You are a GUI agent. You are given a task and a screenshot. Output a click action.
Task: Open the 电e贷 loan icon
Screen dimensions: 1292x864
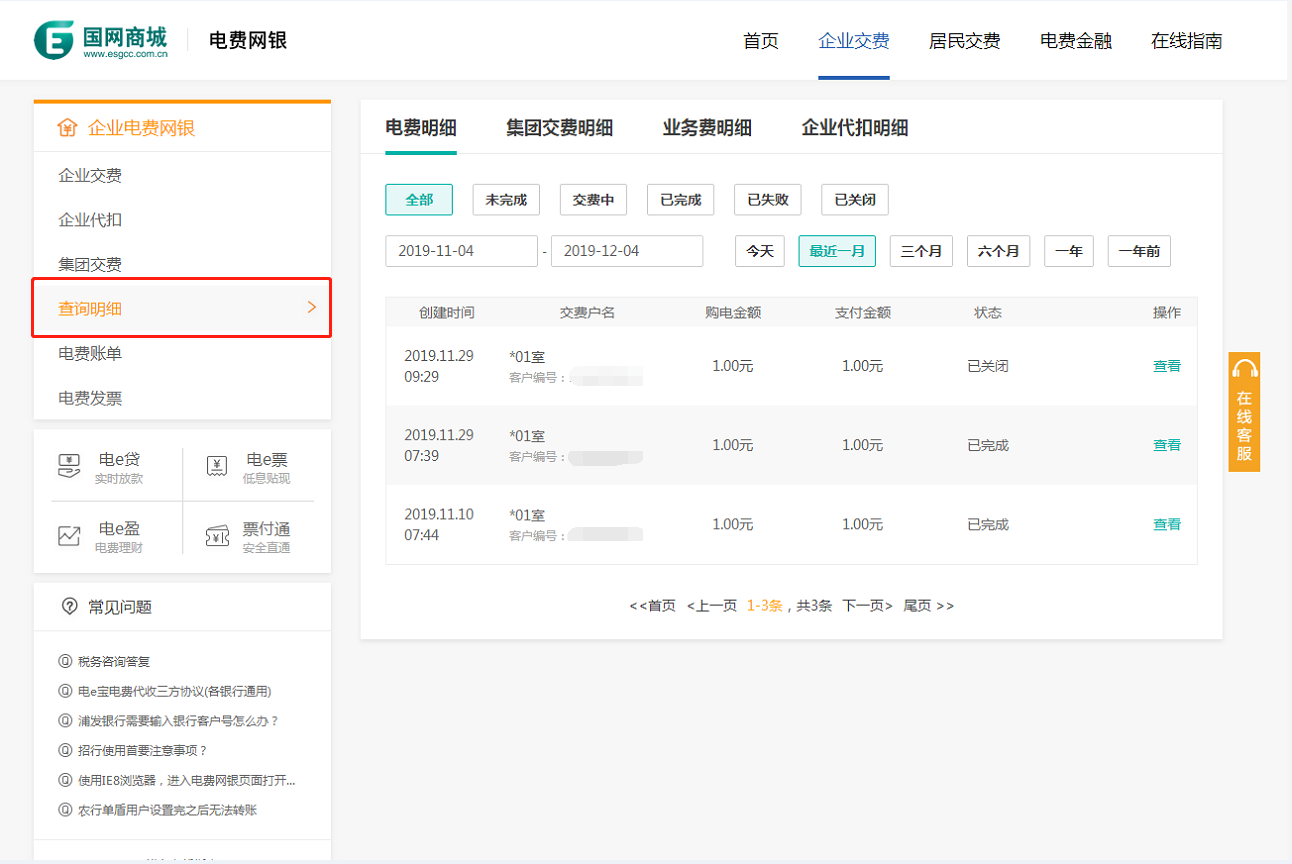click(x=69, y=465)
